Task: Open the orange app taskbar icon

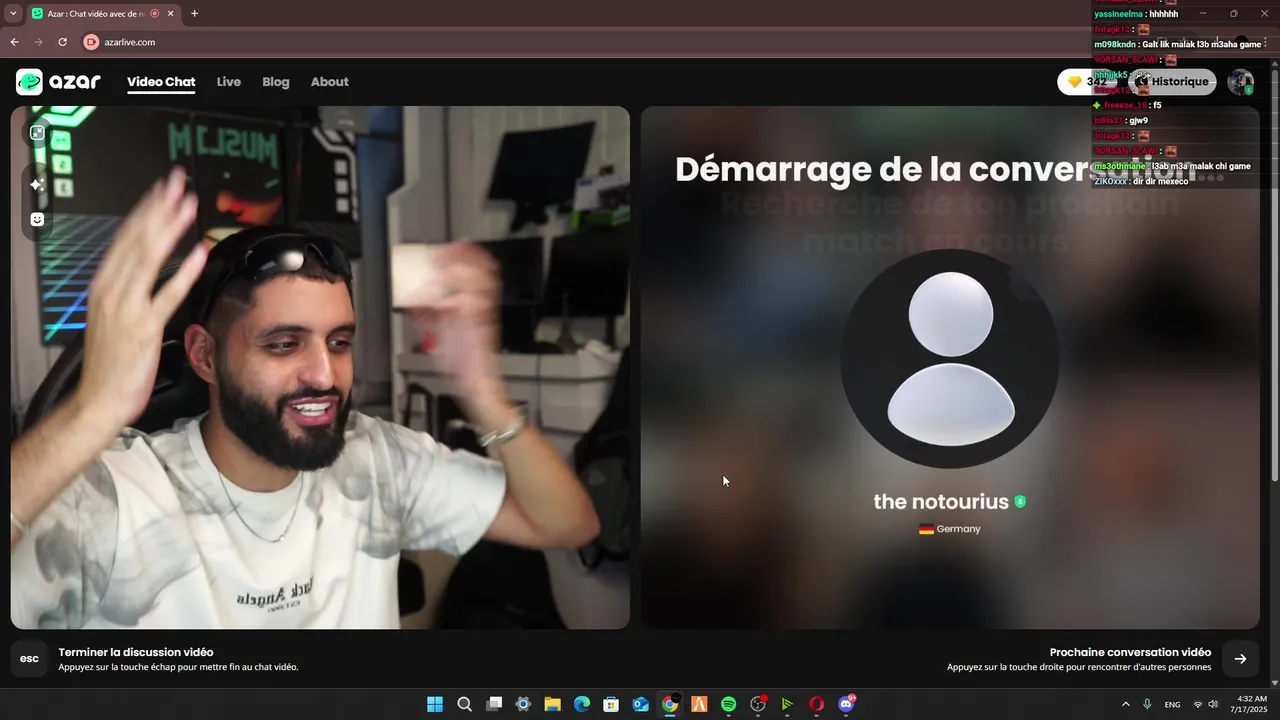Action: point(699,704)
